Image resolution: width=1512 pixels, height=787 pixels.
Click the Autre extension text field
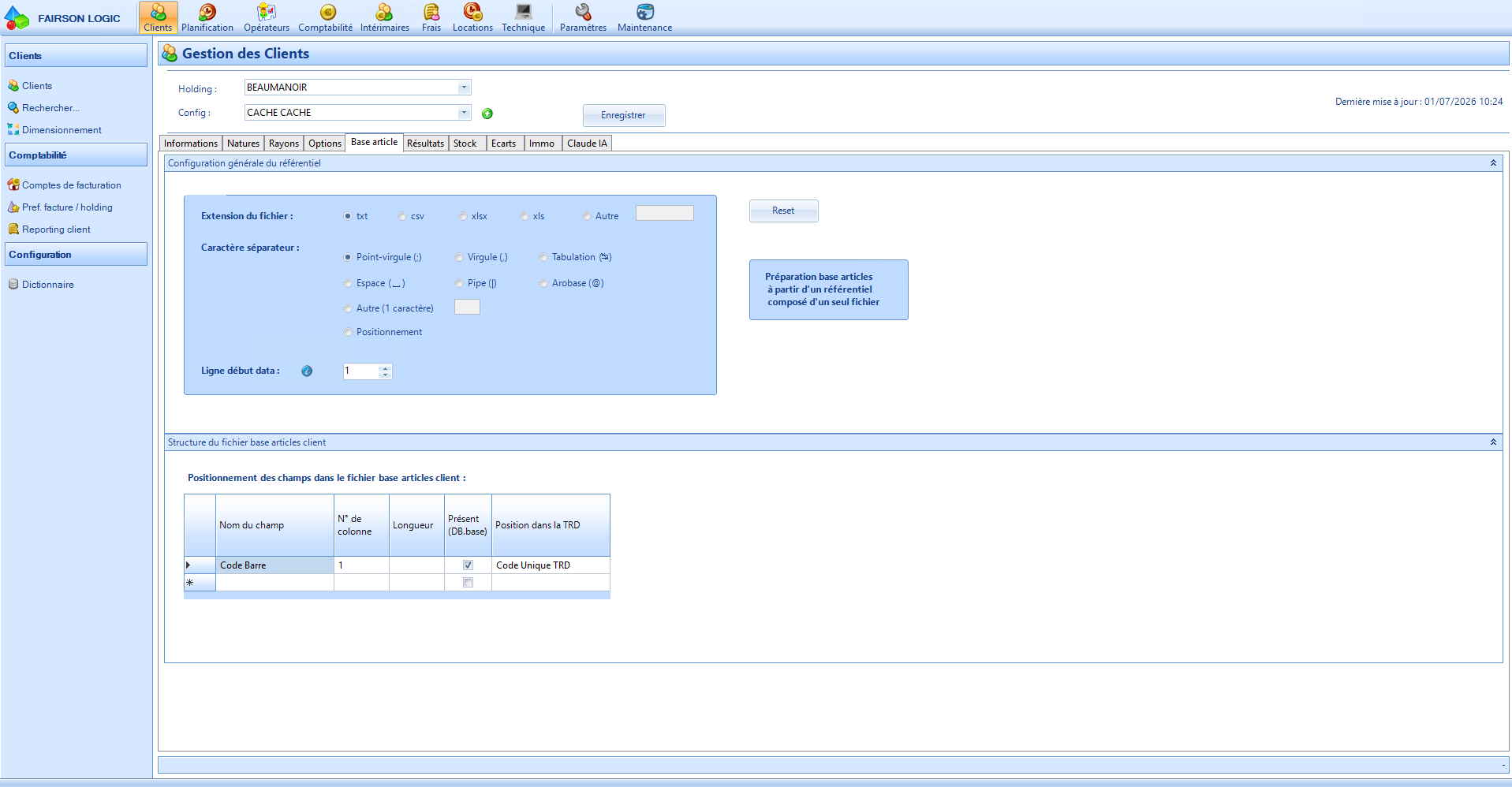665,213
